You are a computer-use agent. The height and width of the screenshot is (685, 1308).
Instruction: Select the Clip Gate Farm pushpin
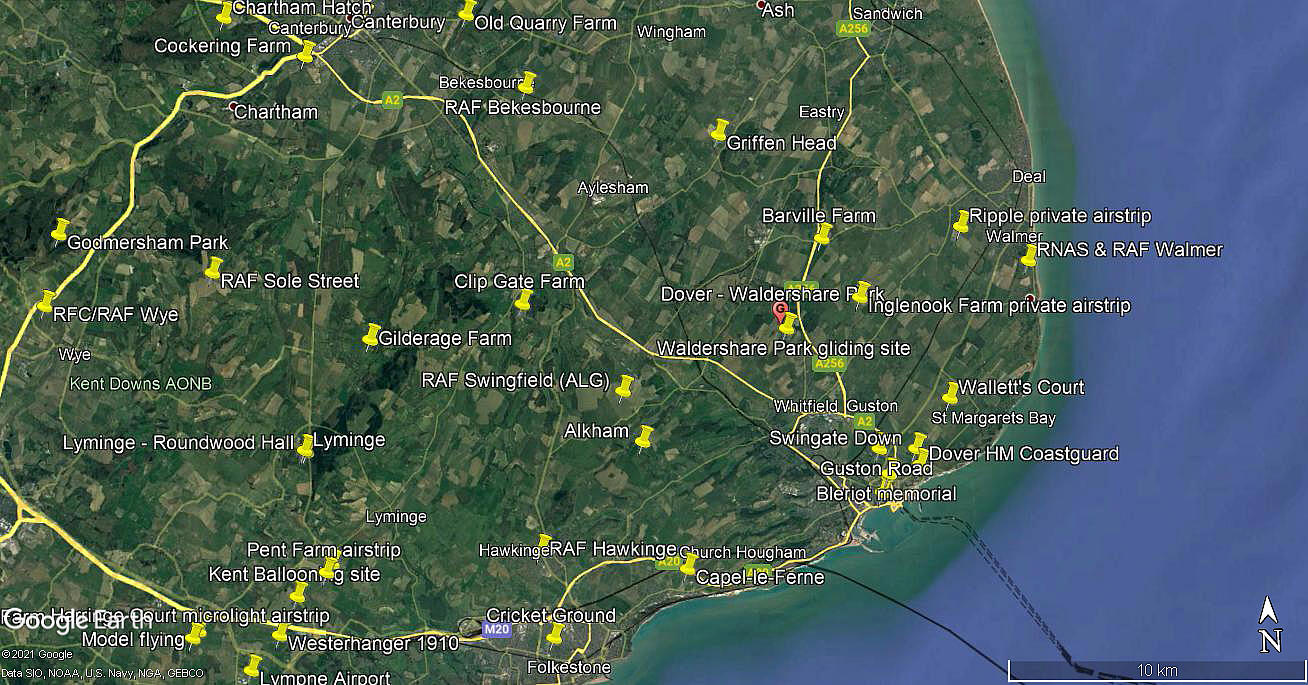coord(523,299)
